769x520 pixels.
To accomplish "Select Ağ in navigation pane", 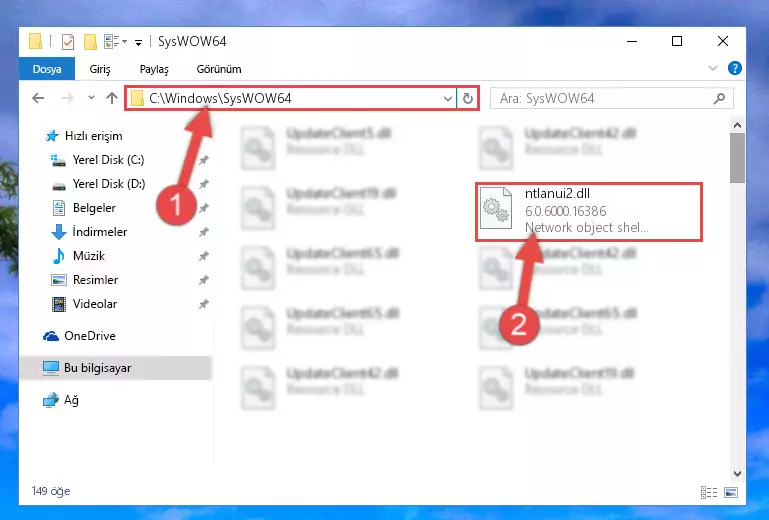I will [x=61, y=400].
